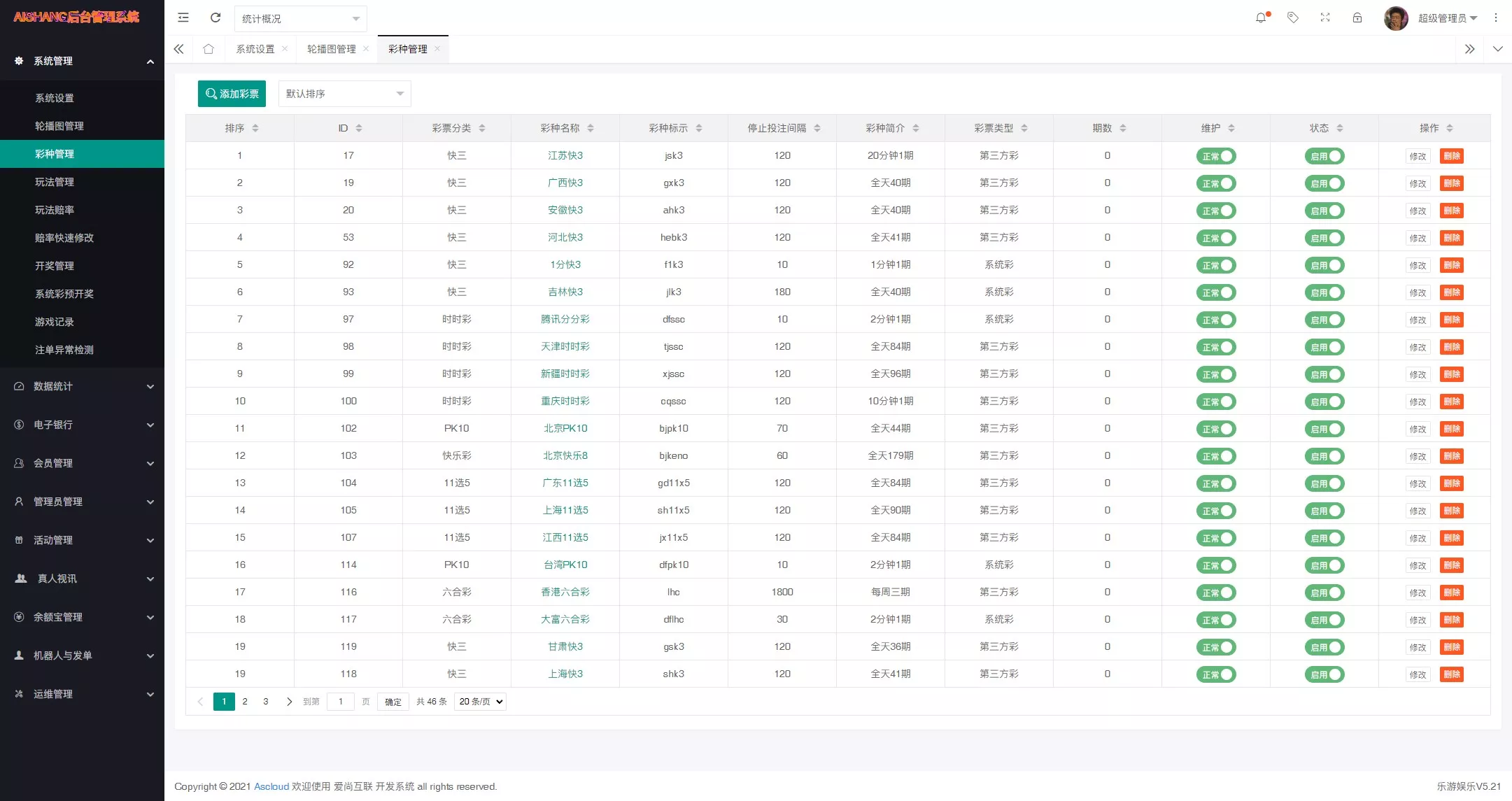
Task: Select page 2 in pagination
Action: (x=245, y=701)
